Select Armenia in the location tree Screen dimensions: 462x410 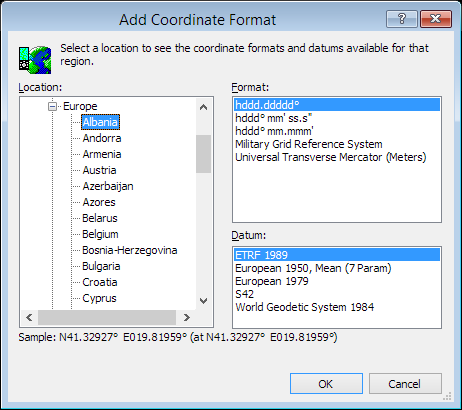point(102,154)
